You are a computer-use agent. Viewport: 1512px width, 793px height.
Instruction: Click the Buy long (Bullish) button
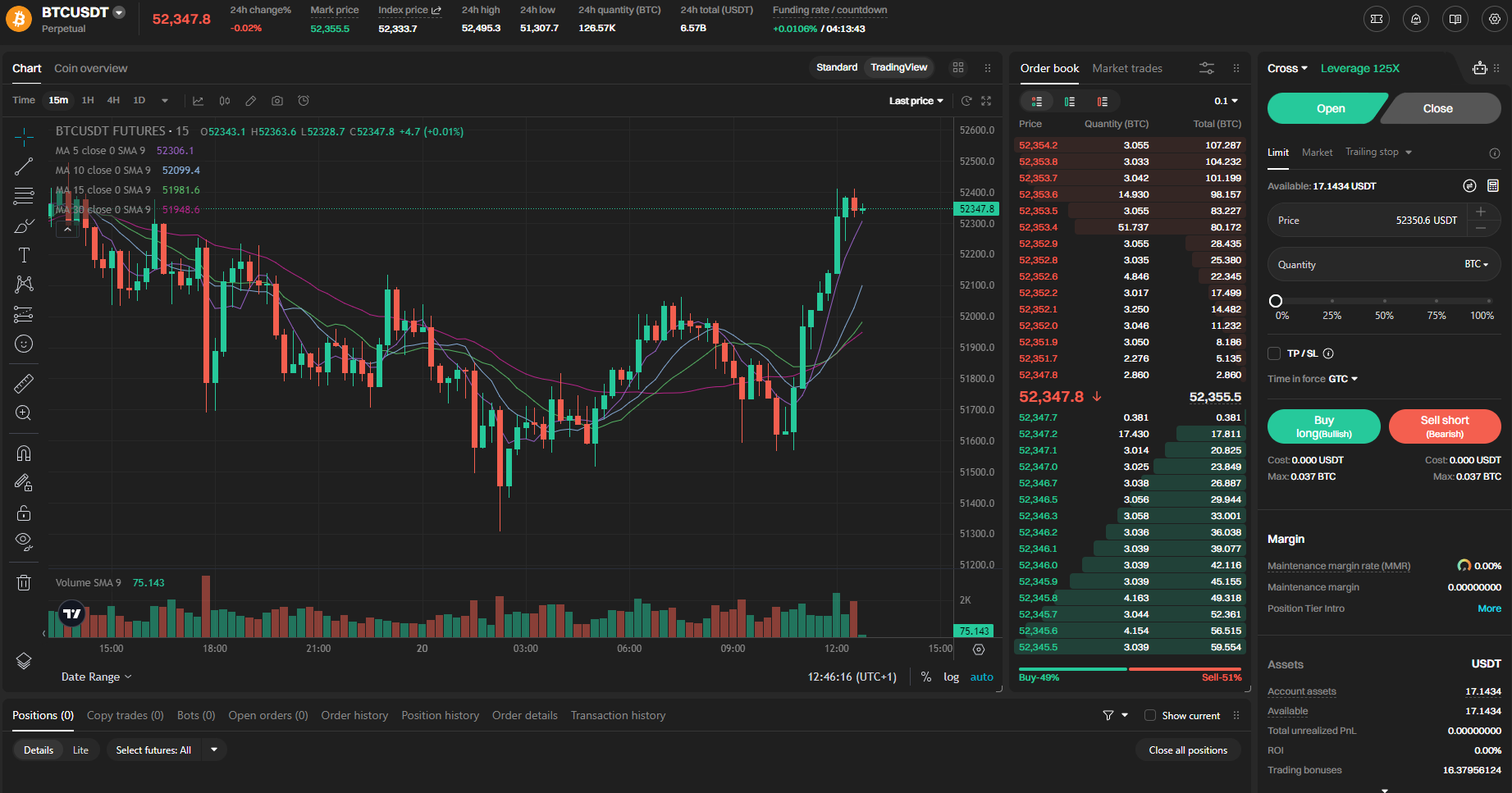1324,426
